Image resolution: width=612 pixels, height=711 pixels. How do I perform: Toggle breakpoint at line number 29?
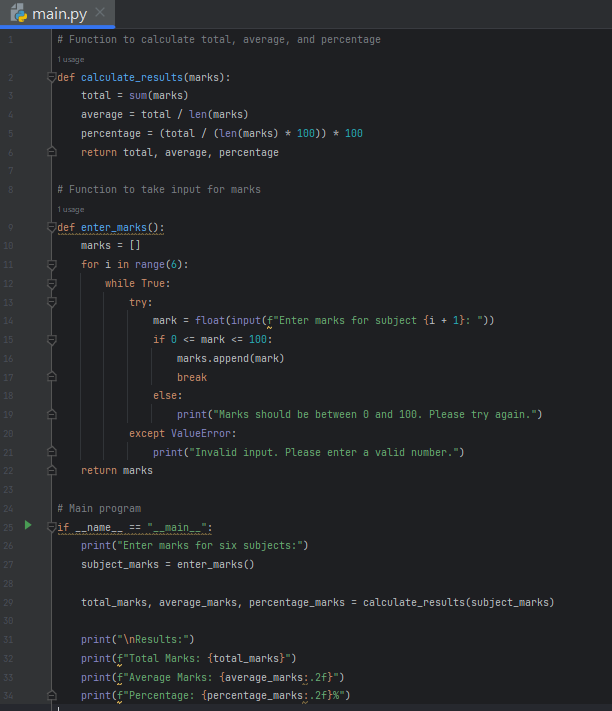pos(10,602)
